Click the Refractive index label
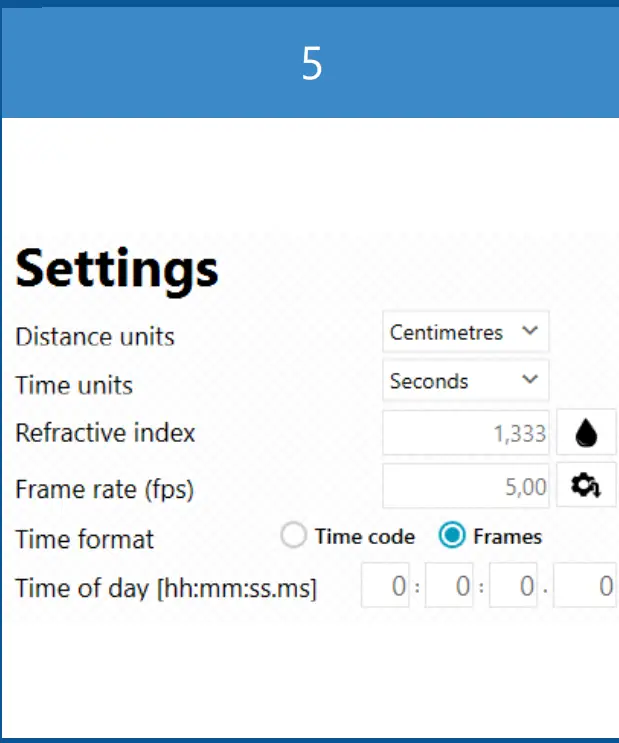Viewport: 619px width, 743px height. 105,433
